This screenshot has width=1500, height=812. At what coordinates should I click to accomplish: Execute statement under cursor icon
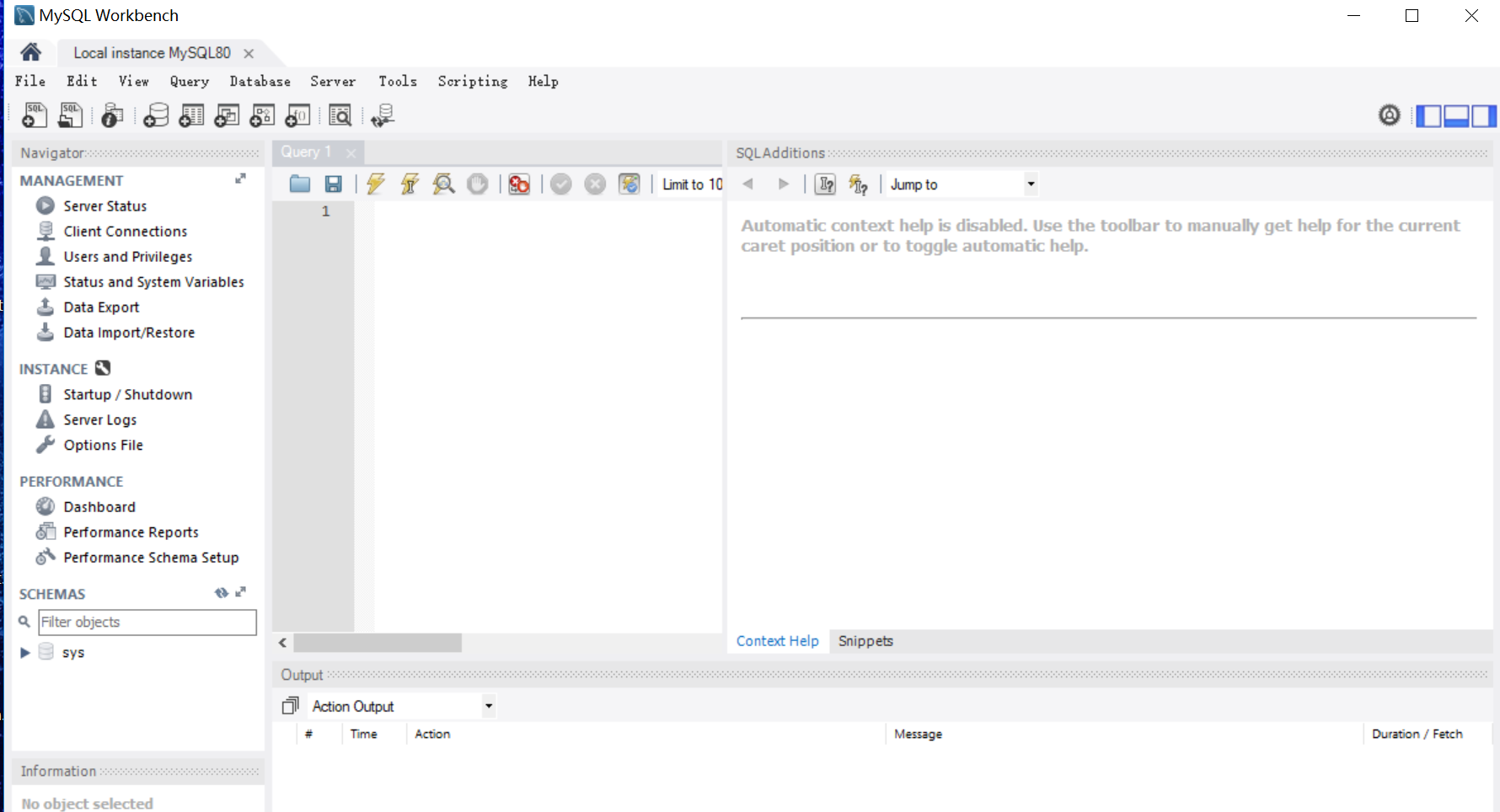[x=410, y=184]
